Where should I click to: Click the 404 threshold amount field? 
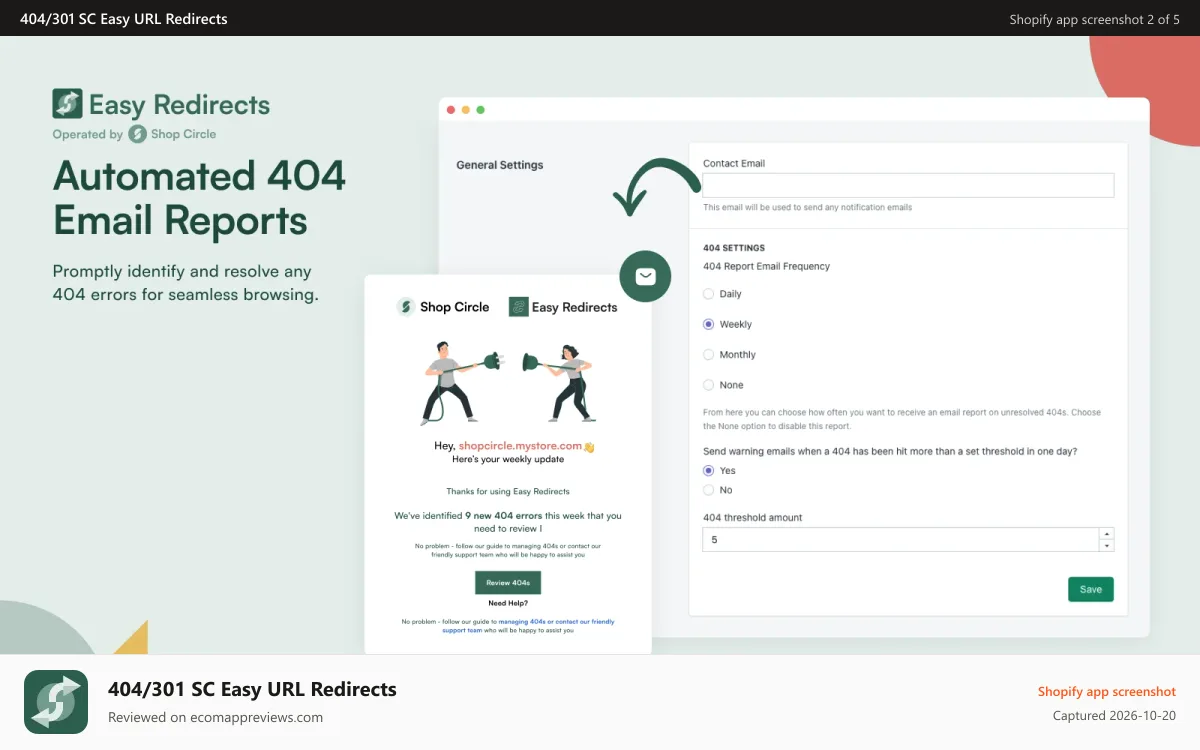900,540
